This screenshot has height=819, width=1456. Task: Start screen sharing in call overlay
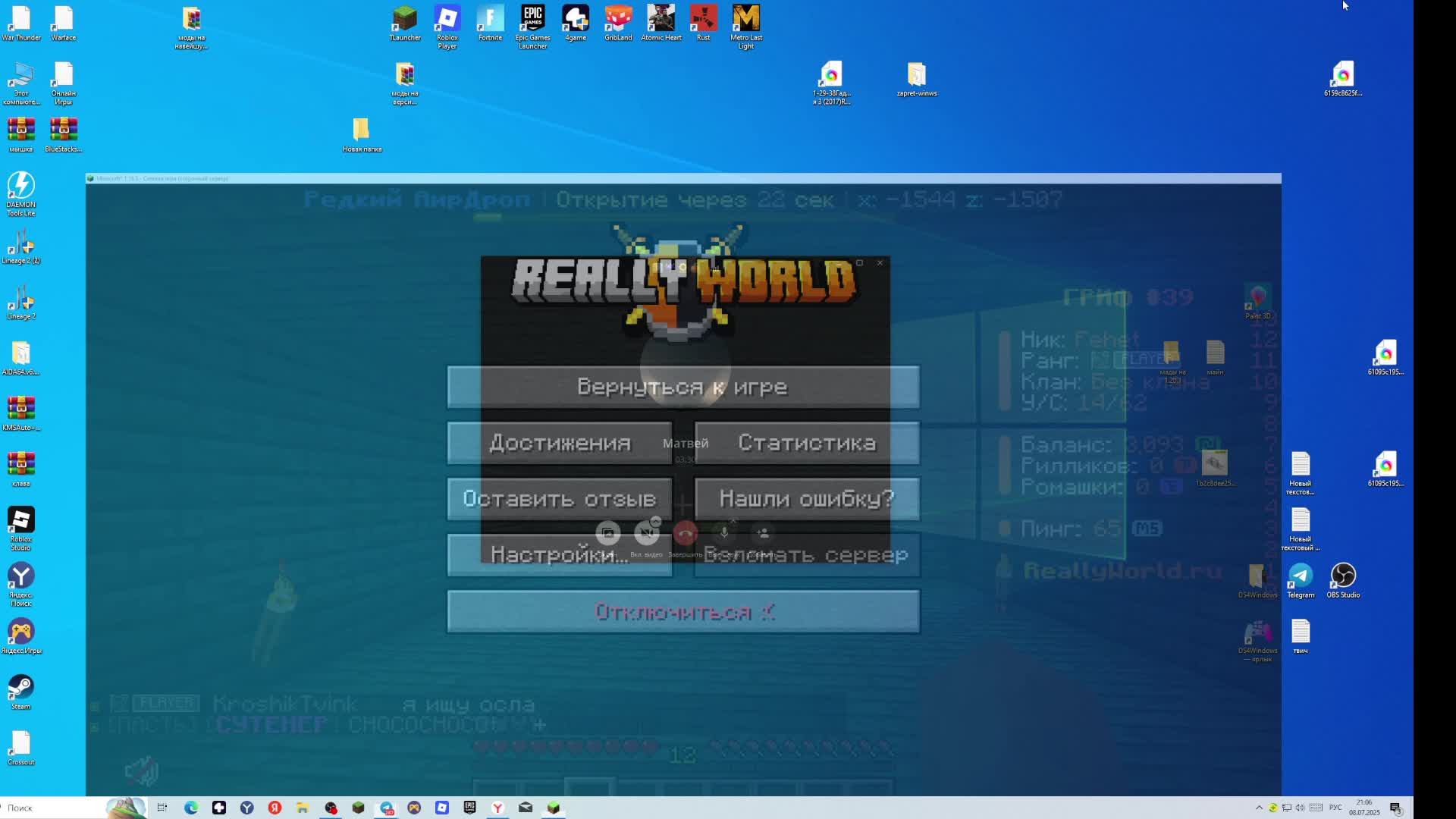pyautogui.click(x=608, y=534)
